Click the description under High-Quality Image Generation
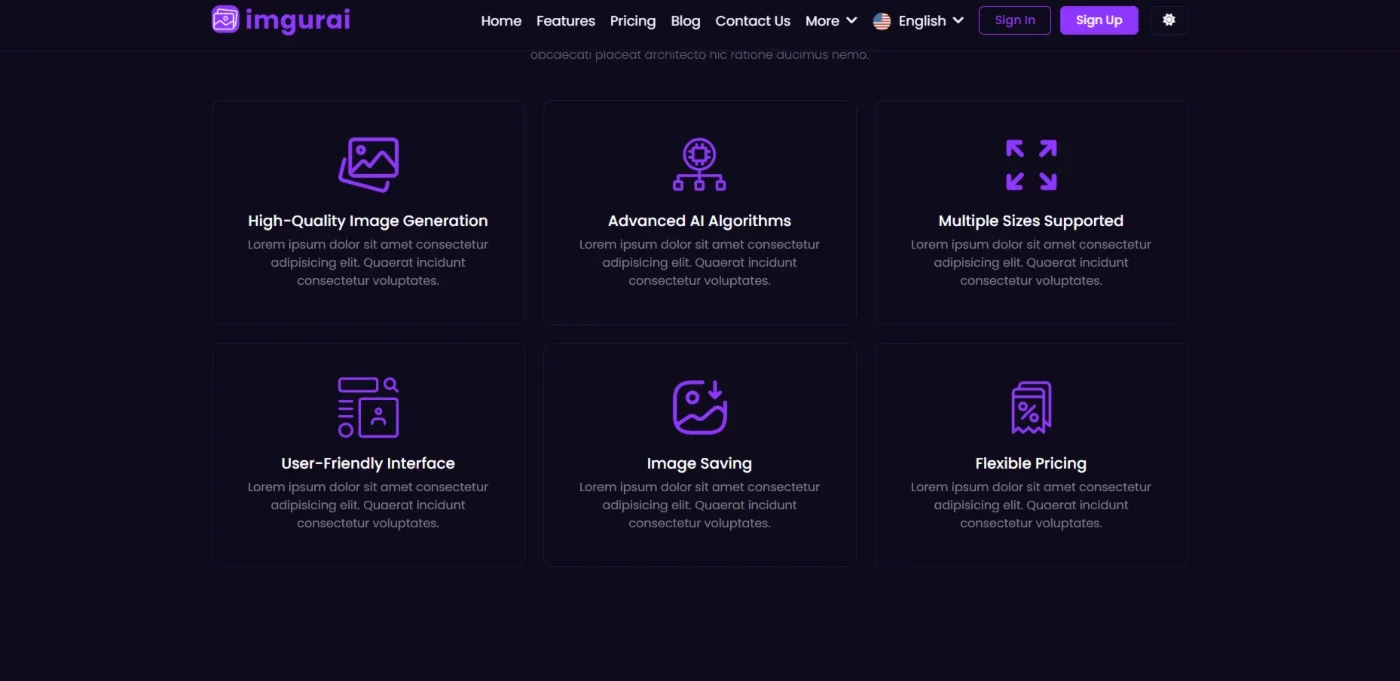This screenshot has width=1400, height=681. (368, 263)
